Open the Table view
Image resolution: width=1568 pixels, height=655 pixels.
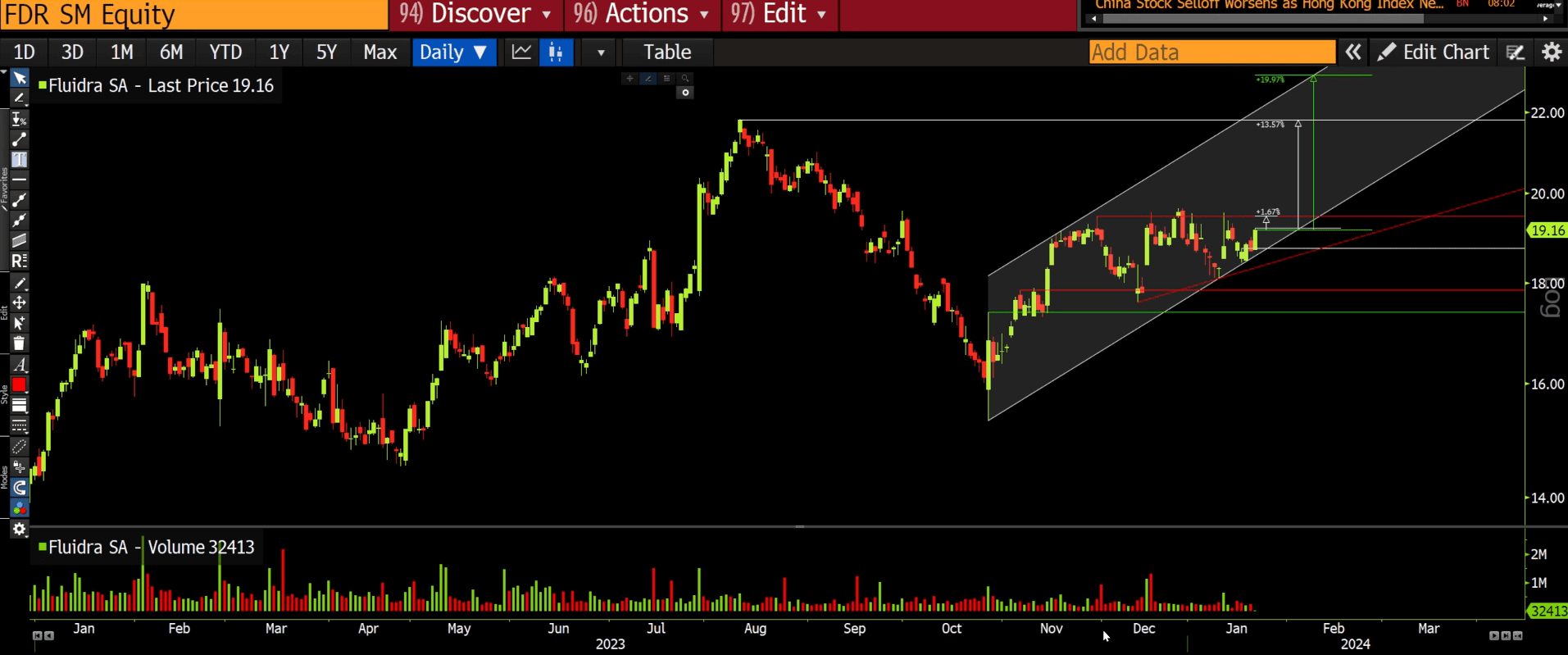pos(667,52)
